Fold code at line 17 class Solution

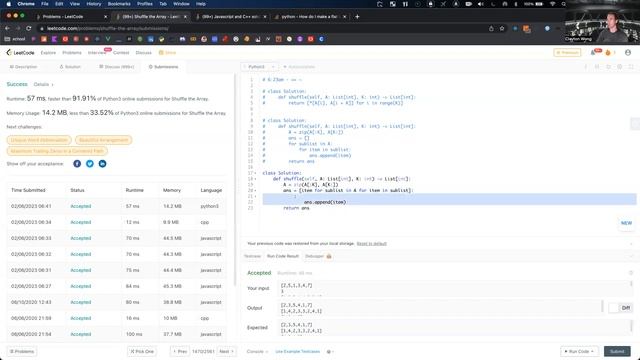(x=256, y=173)
